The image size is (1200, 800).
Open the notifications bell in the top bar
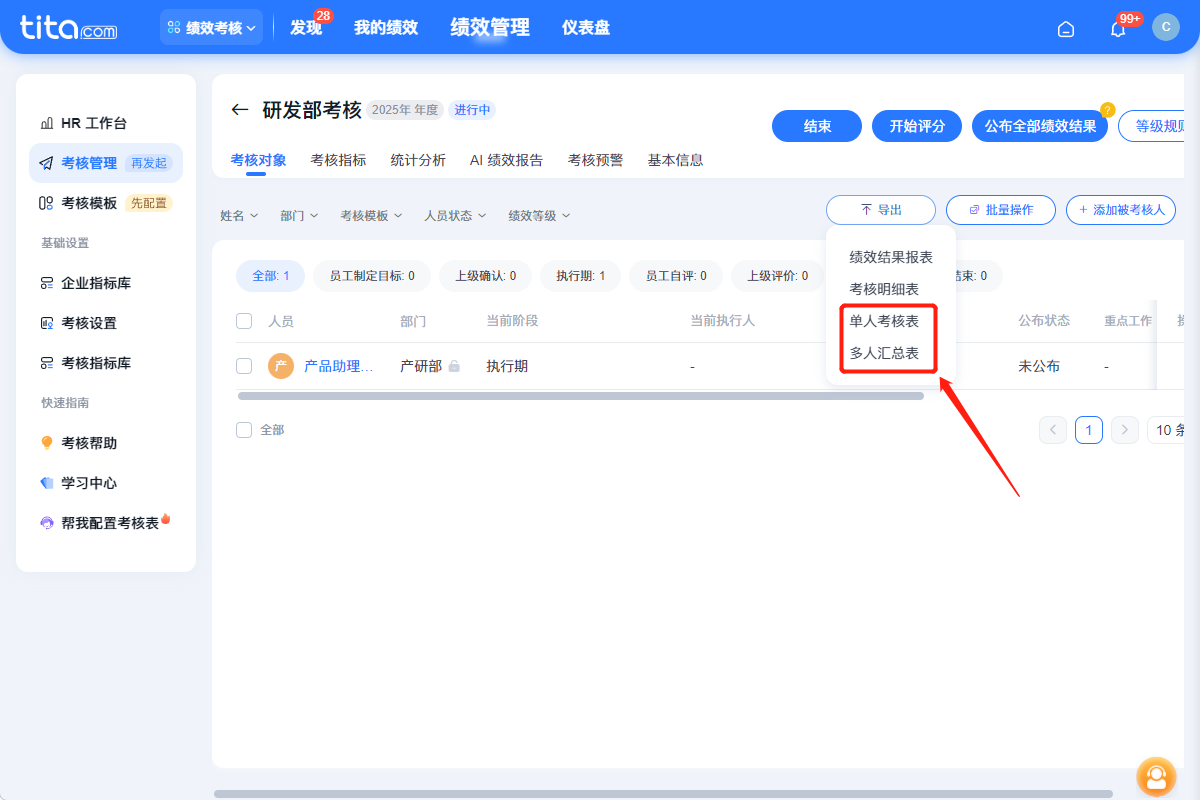click(x=1117, y=29)
